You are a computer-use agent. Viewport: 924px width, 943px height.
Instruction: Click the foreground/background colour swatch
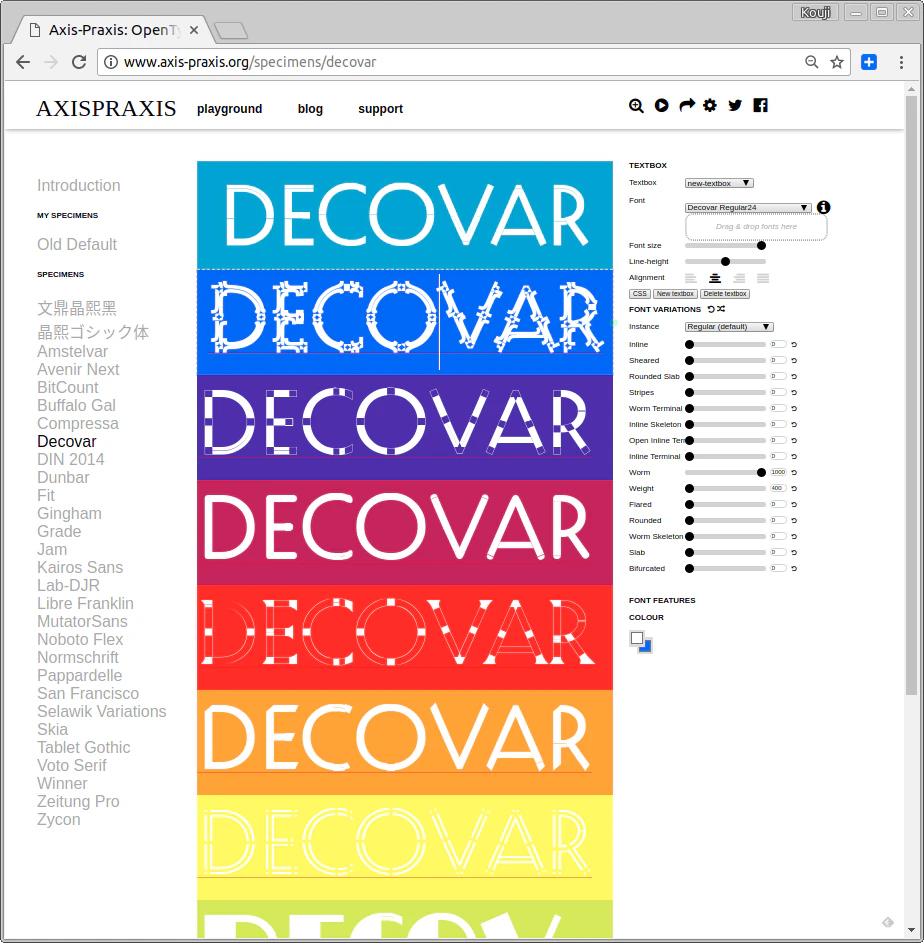tap(641, 642)
